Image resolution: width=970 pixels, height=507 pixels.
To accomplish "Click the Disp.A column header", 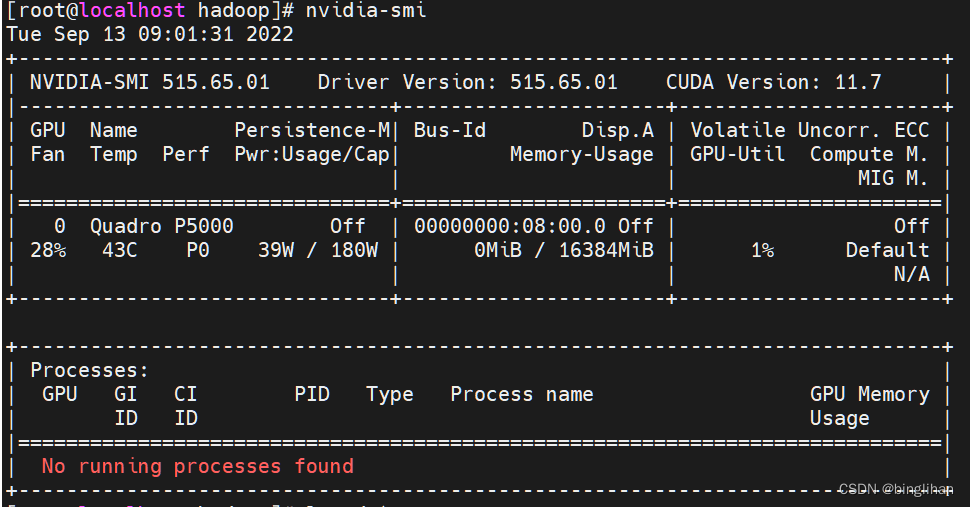I will [x=617, y=130].
